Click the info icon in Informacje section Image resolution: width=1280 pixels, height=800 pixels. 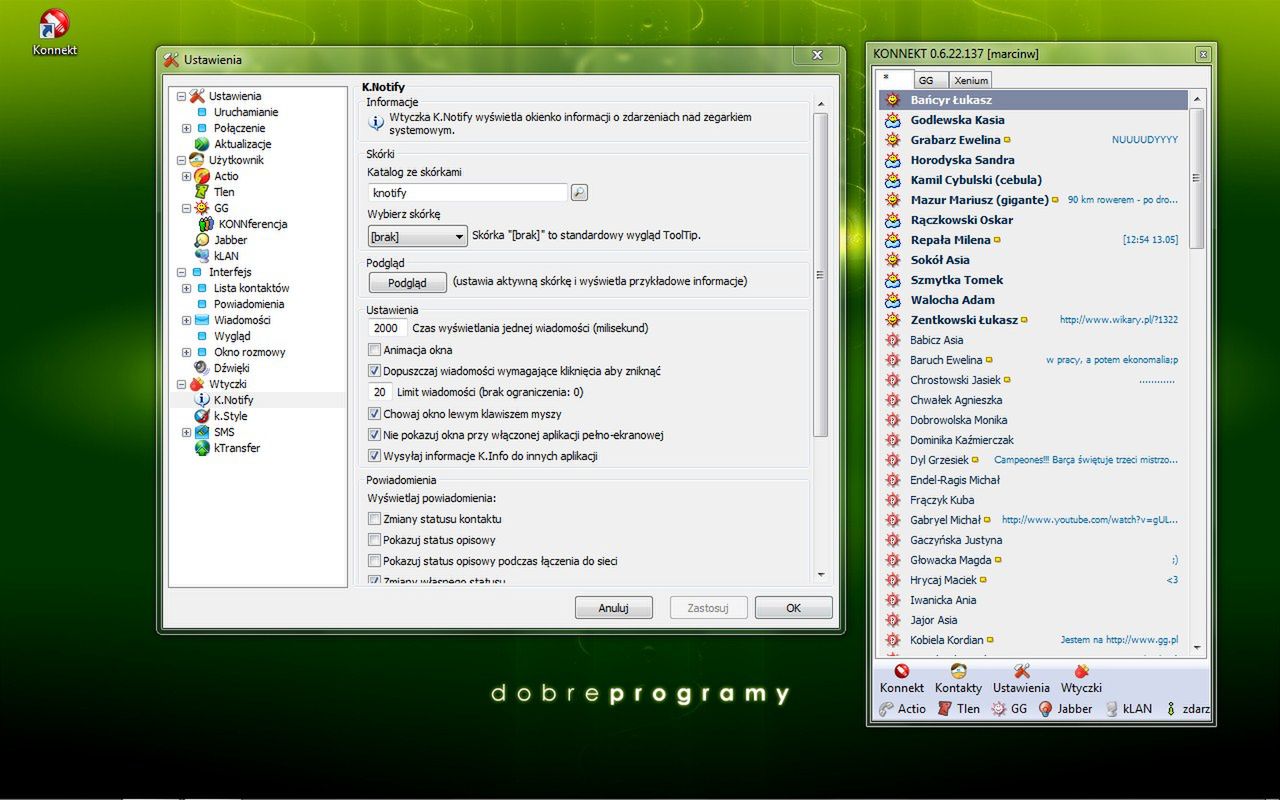pyautogui.click(x=376, y=123)
